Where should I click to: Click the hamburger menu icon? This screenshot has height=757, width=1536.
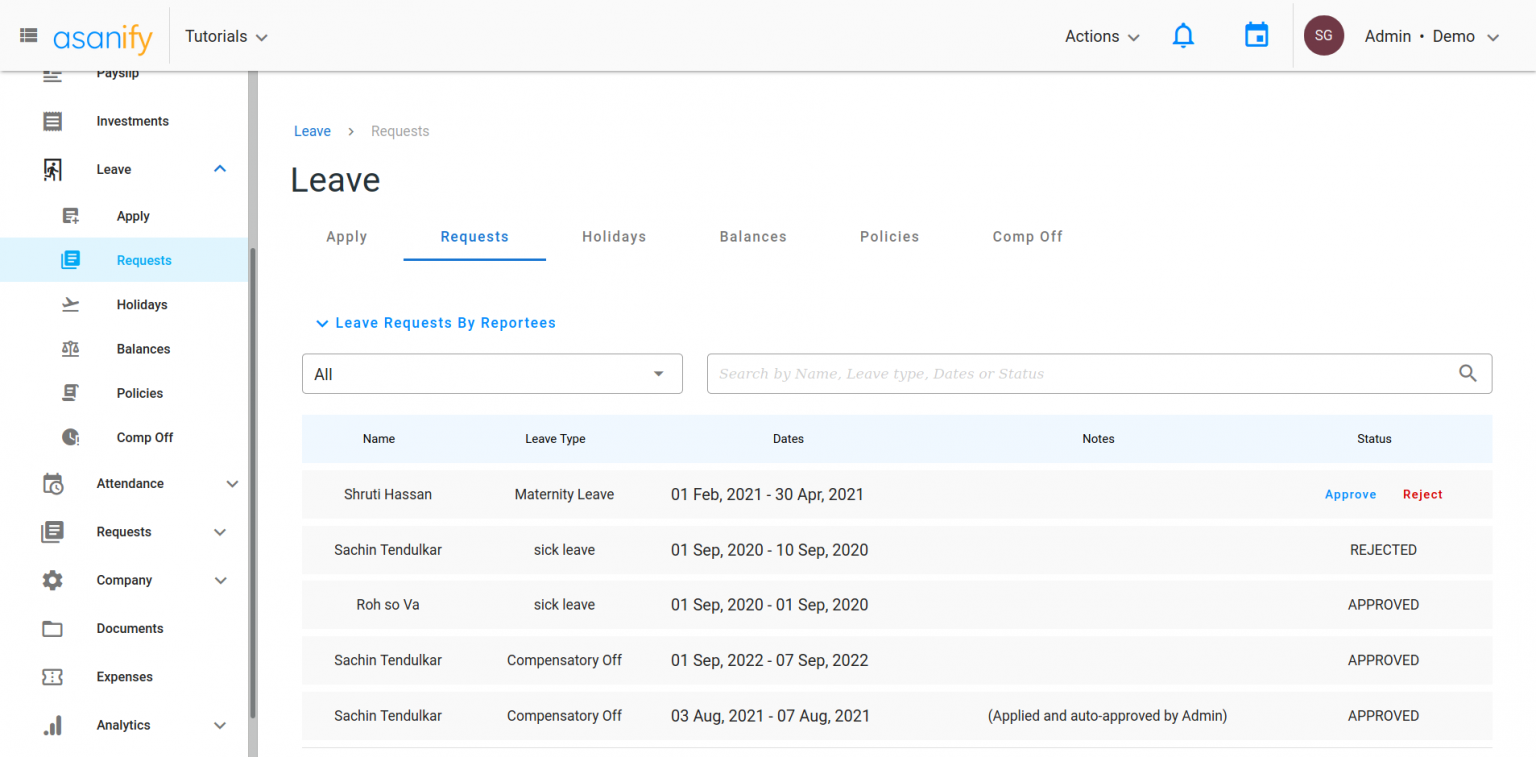pyautogui.click(x=29, y=36)
